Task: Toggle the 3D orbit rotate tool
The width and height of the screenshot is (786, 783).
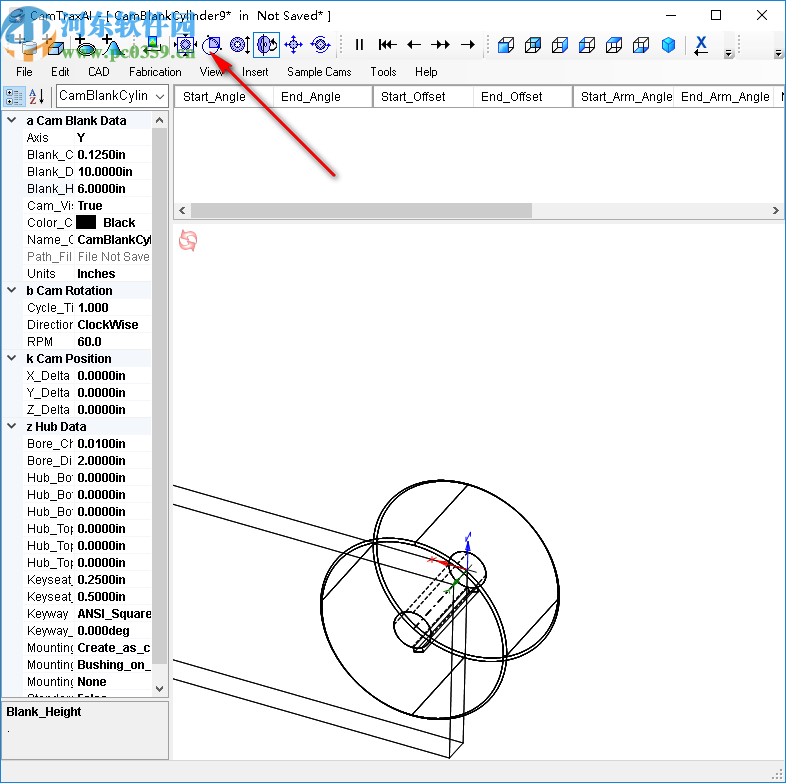Action: coord(267,45)
